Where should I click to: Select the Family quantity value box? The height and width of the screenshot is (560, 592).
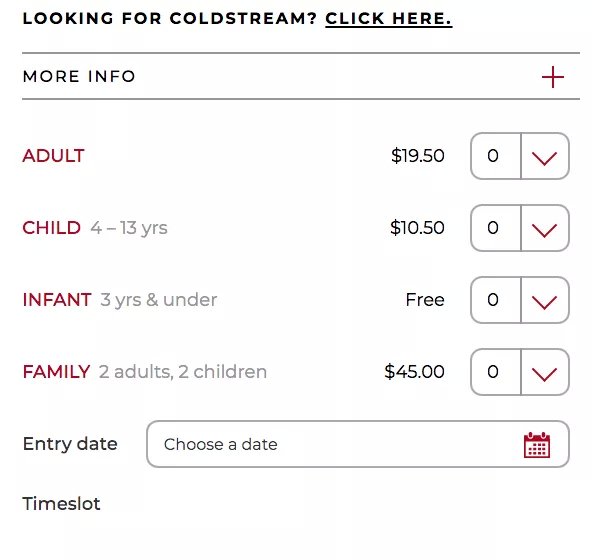(x=496, y=372)
